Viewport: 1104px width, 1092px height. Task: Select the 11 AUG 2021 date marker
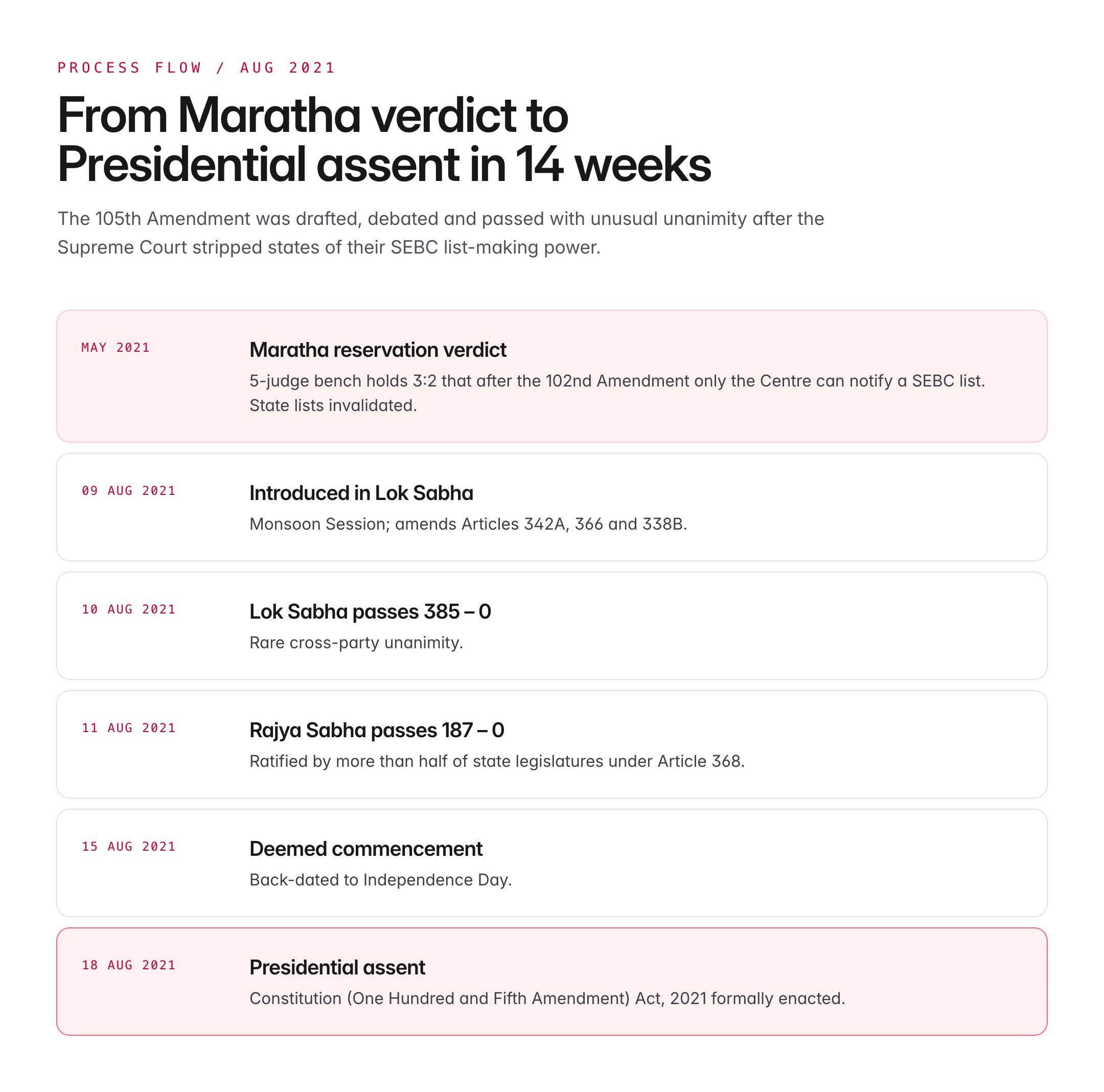click(x=129, y=728)
